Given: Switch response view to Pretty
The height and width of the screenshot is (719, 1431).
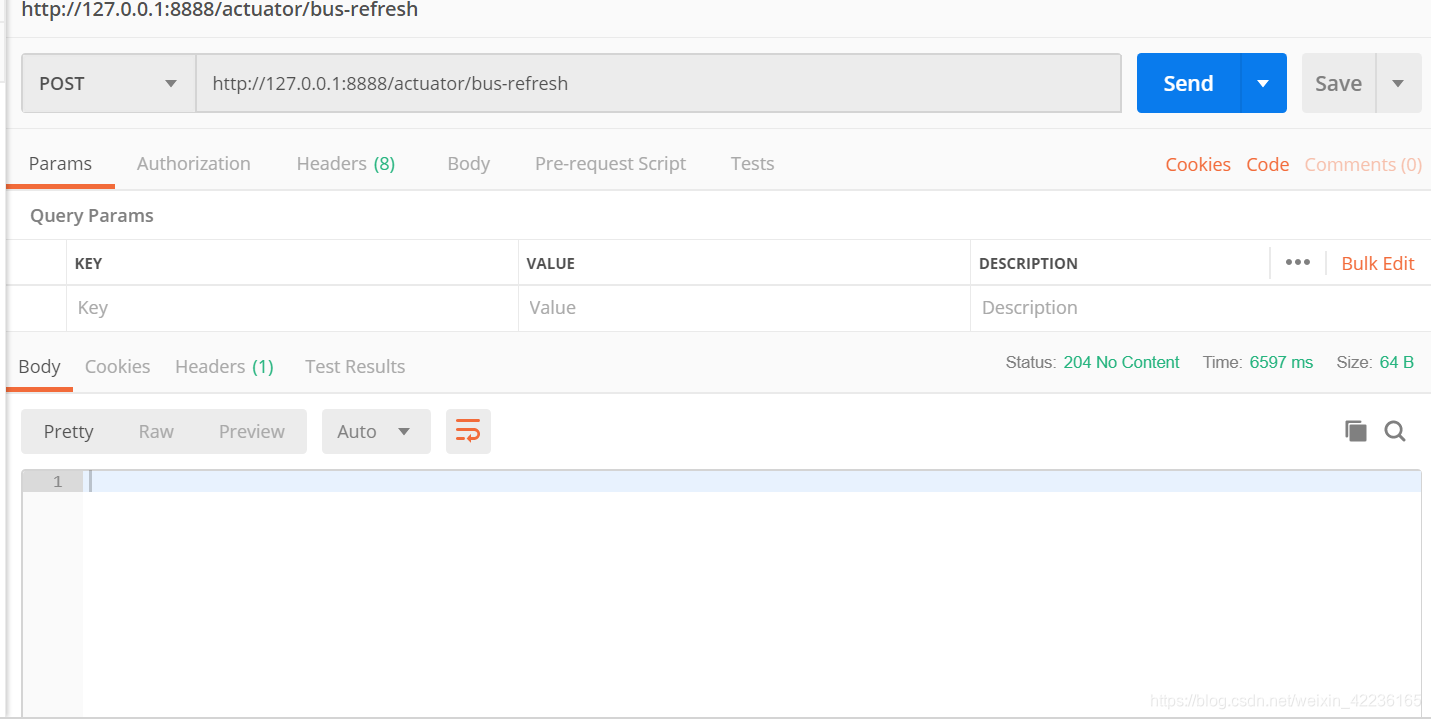Looking at the screenshot, I should 68,431.
